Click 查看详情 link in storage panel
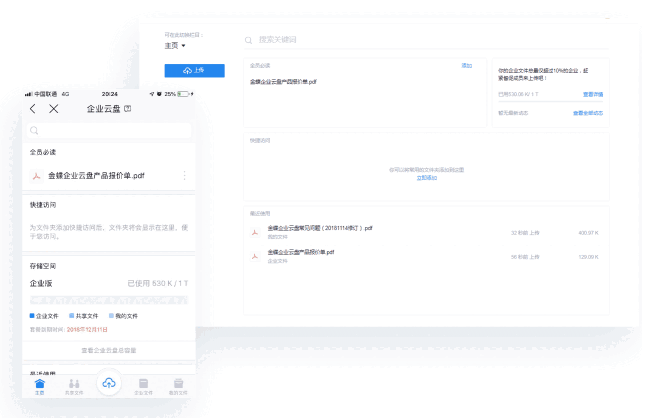The width and height of the screenshot is (650, 418). pyautogui.click(x=593, y=94)
